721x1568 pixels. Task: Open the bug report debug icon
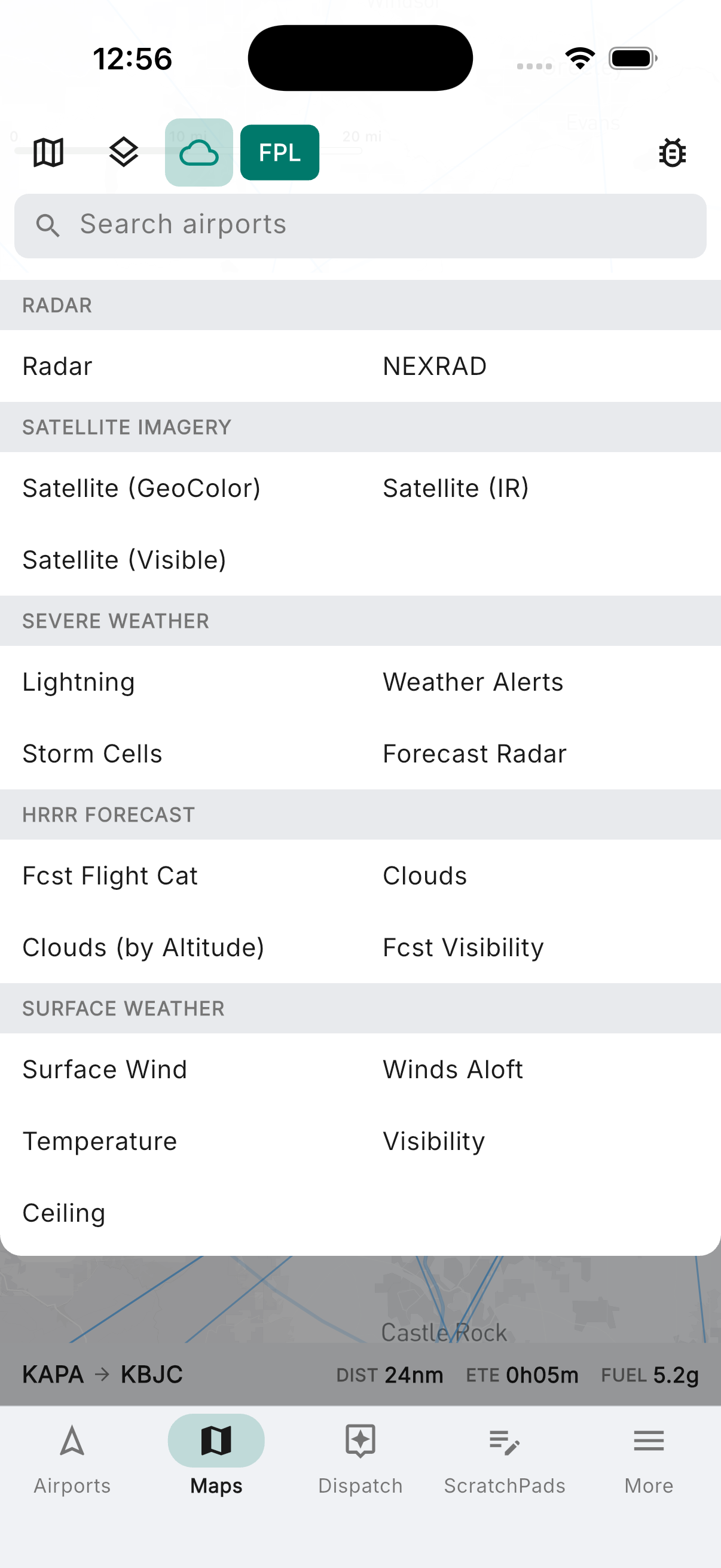[673, 152]
